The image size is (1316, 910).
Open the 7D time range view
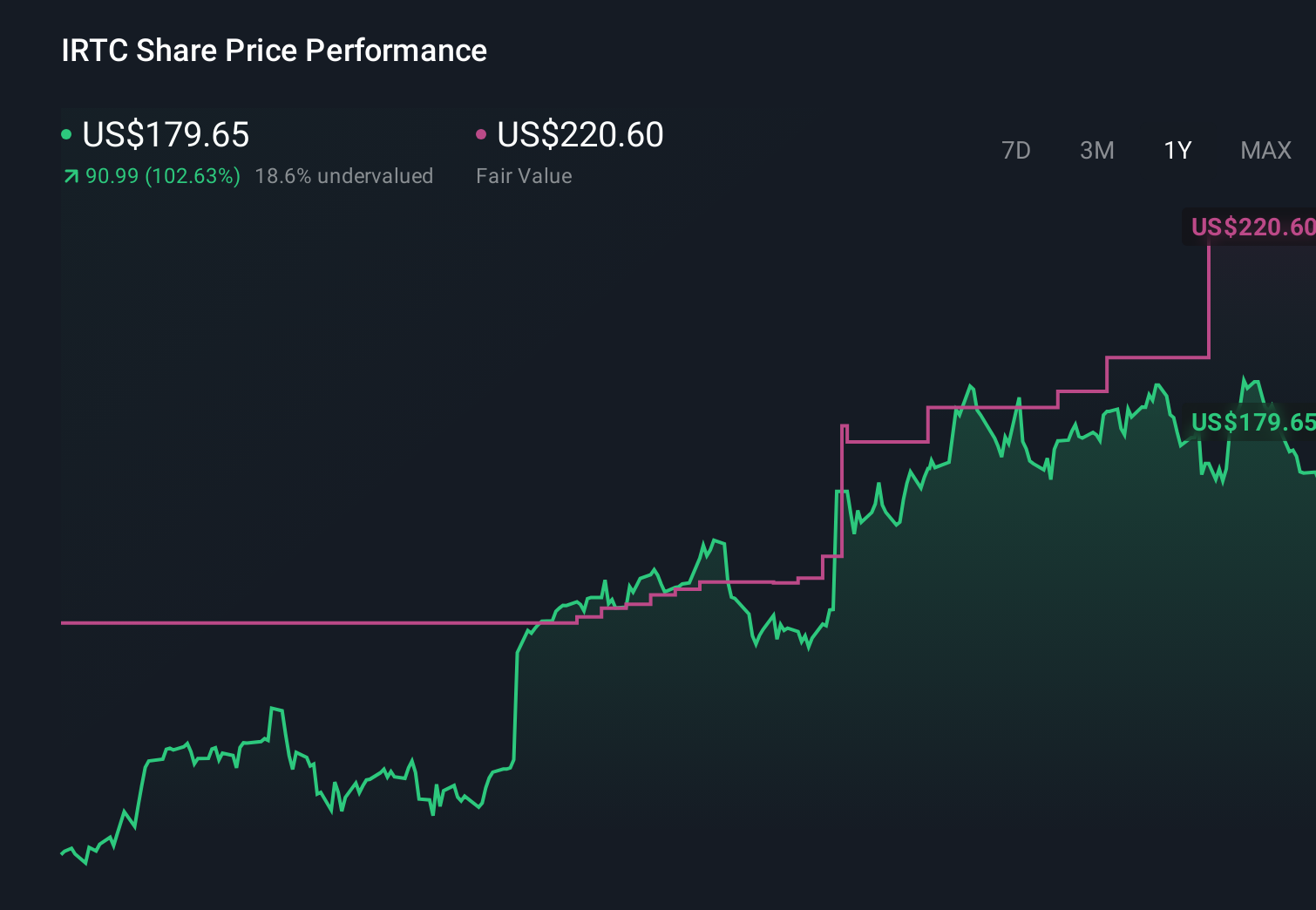tap(1016, 150)
